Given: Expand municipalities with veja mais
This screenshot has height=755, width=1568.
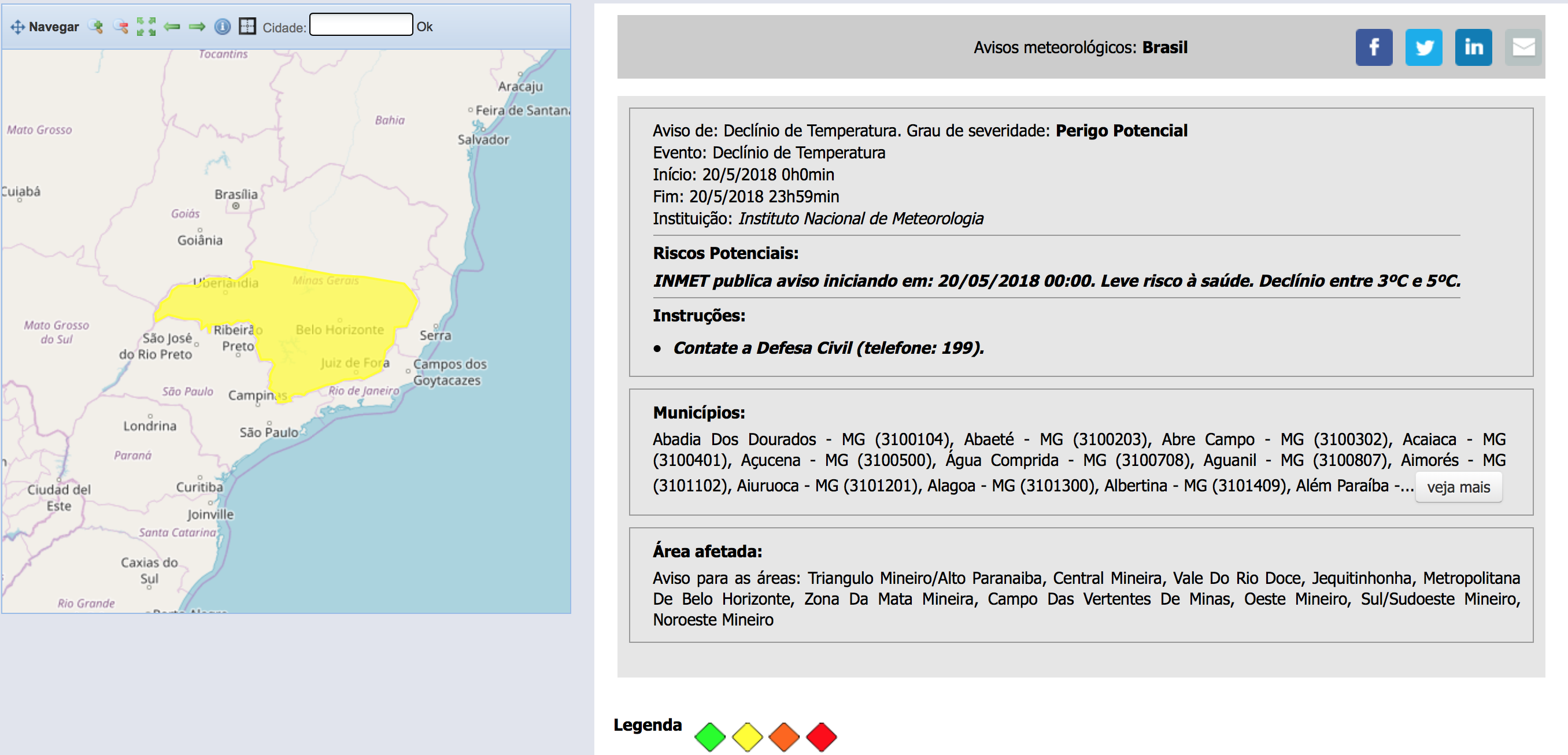Looking at the screenshot, I should pyautogui.click(x=1458, y=487).
